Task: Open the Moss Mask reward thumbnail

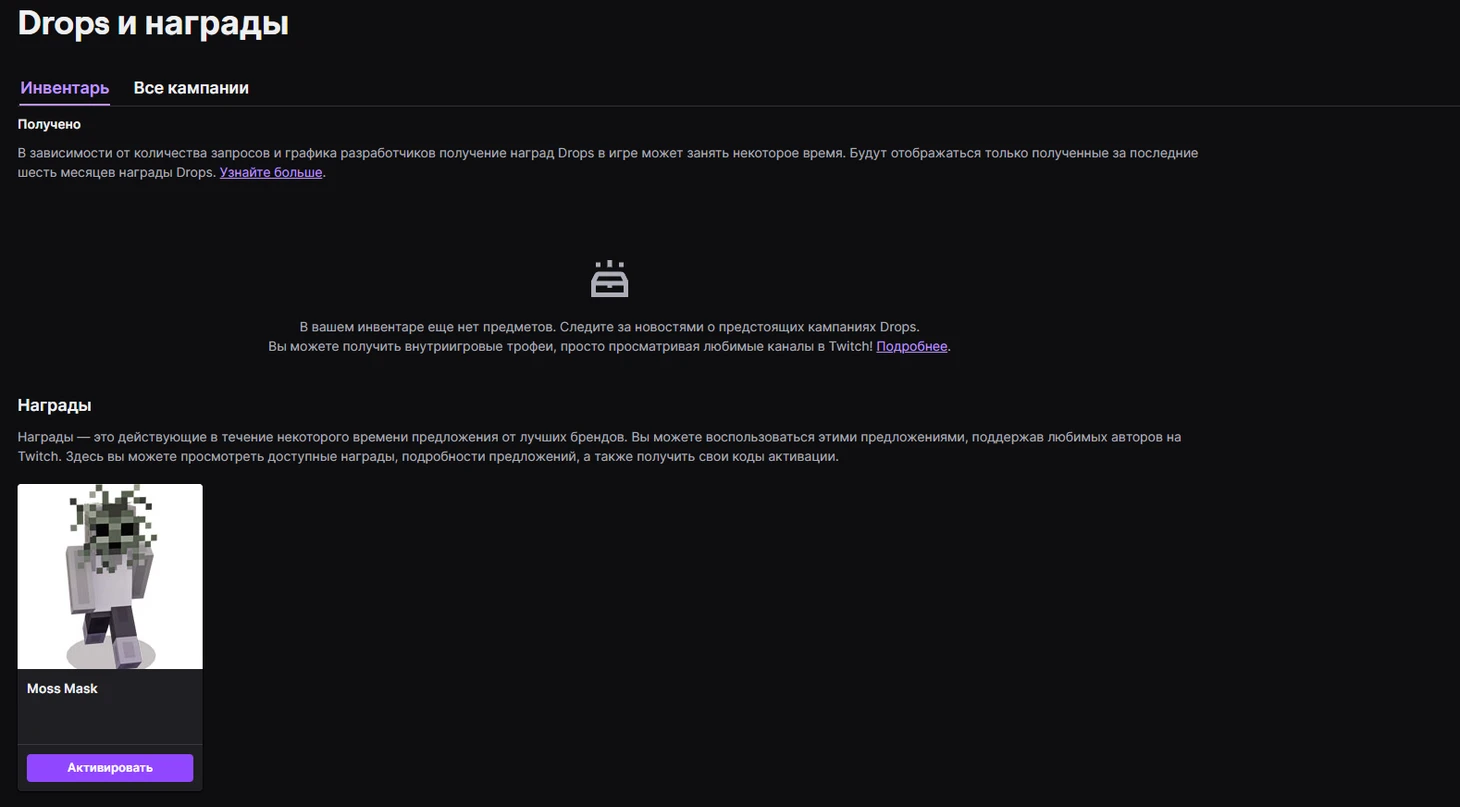Action: pos(110,577)
